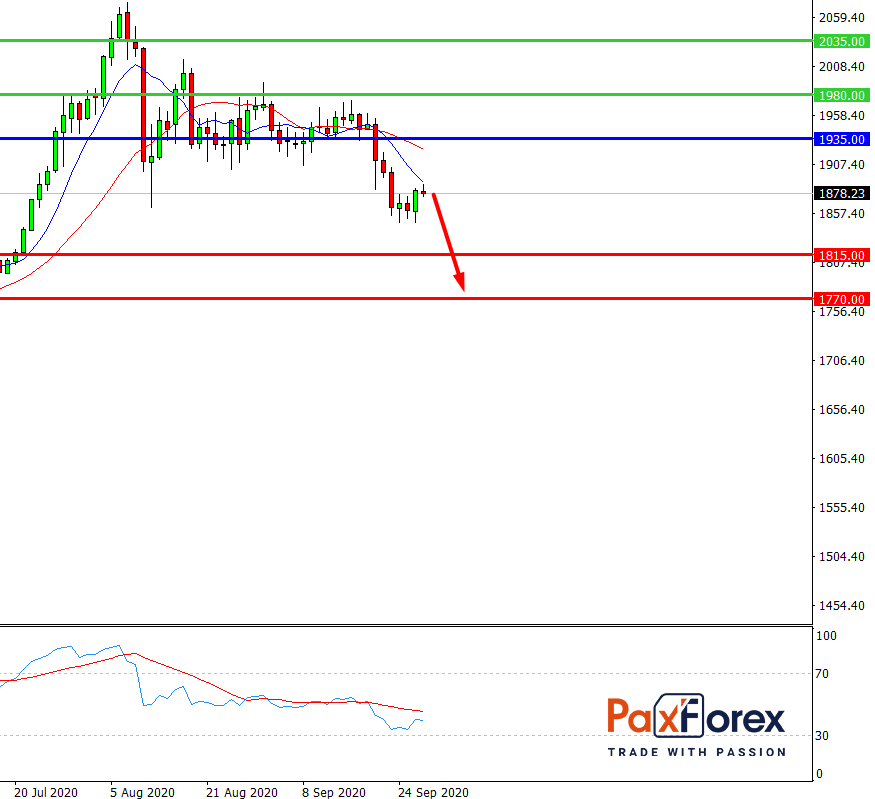Click the 21 Aug 2020 date label
Viewport: 875px width, 799px height.
[242, 792]
